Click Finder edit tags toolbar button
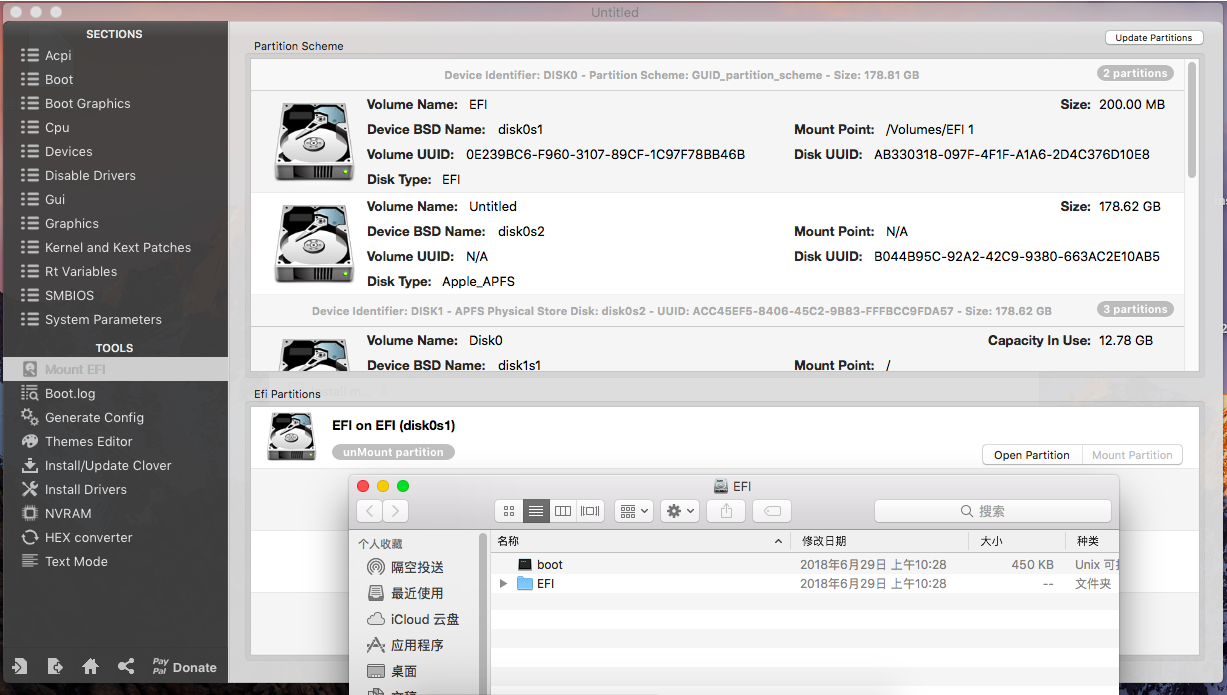The width and height of the screenshot is (1227, 695). tap(772, 511)
